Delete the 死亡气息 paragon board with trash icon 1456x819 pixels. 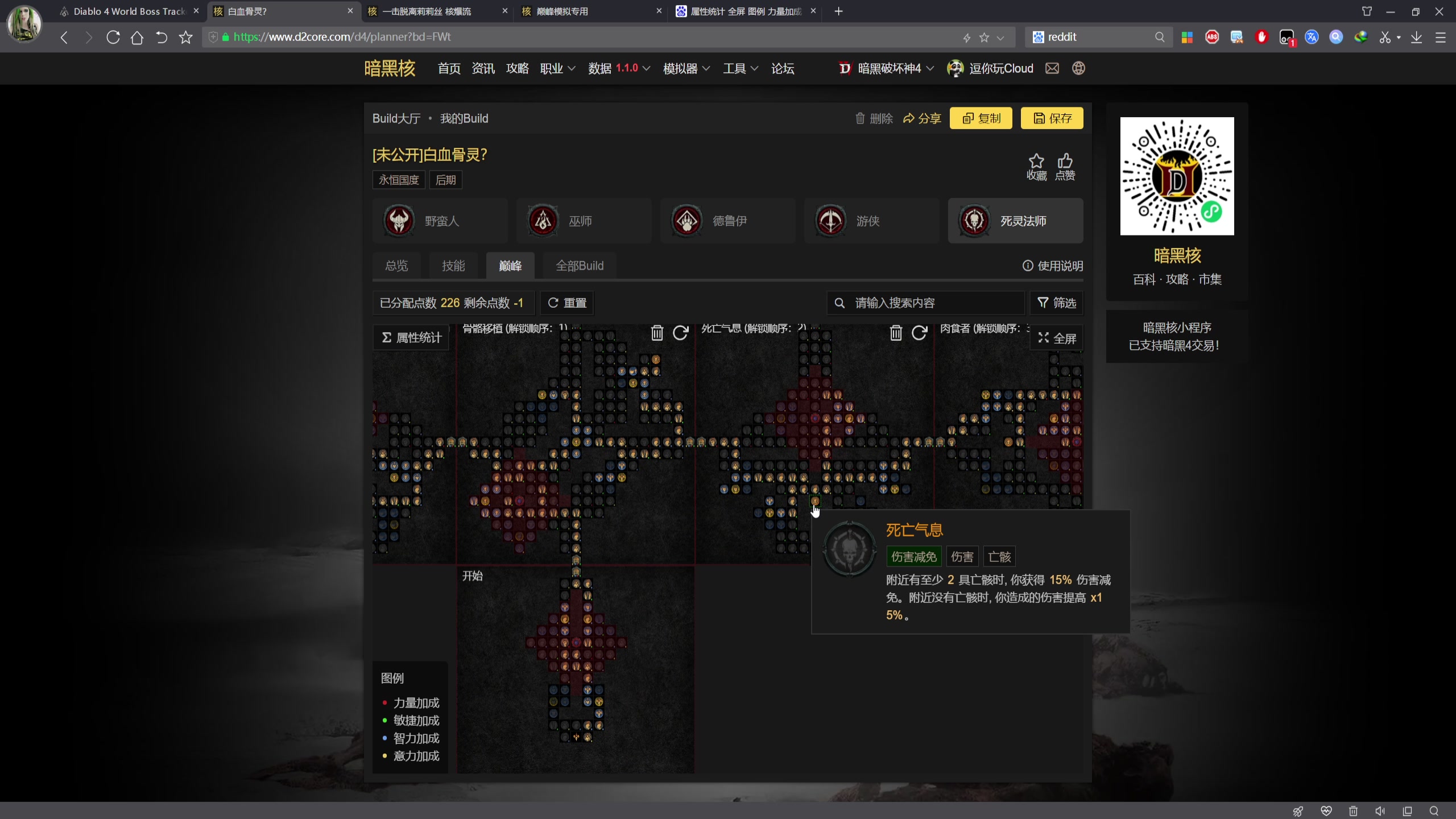[x=896, y=333]
